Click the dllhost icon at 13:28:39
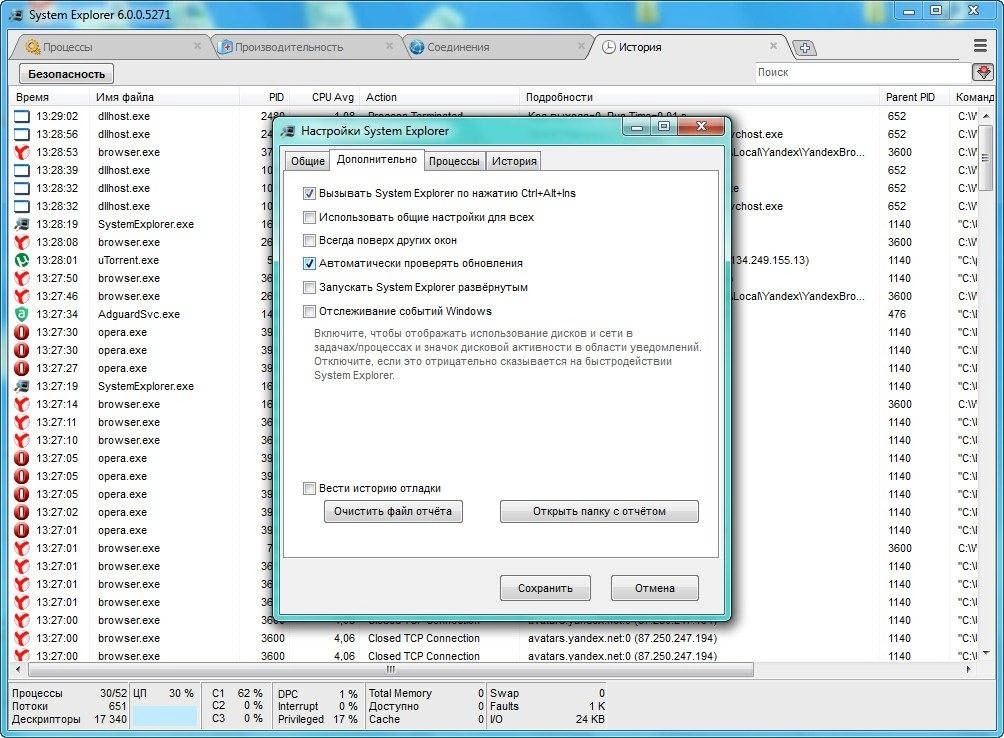Viewport: 1004px width, 738px height. click(22, 170)
